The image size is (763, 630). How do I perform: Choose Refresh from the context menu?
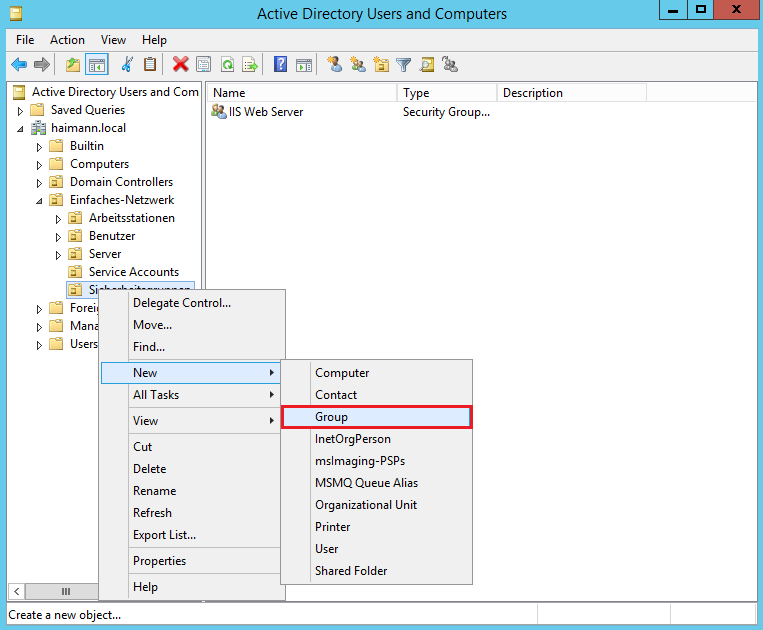pos(191,513)
